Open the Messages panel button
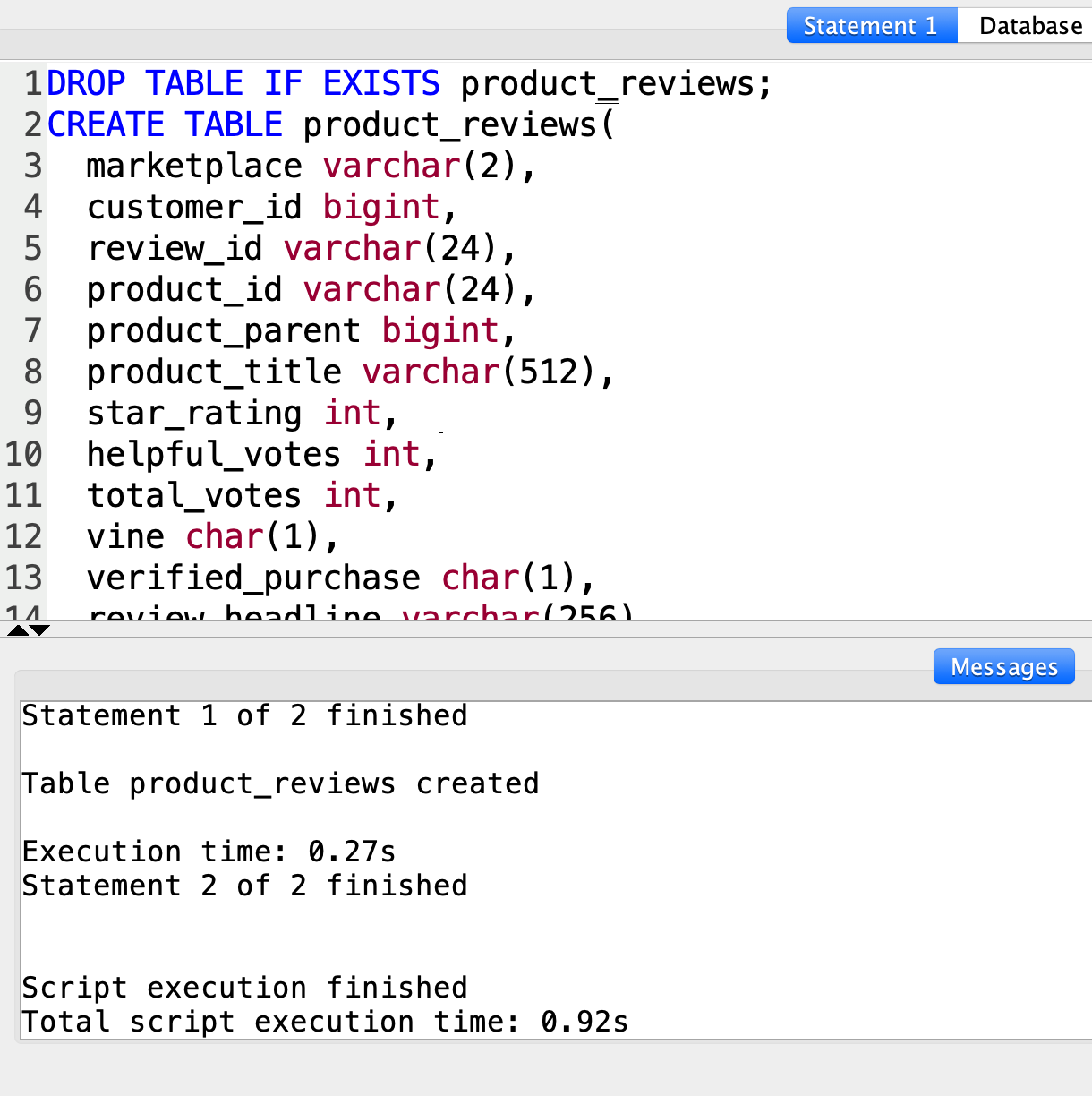 [x=1003, y=666]
